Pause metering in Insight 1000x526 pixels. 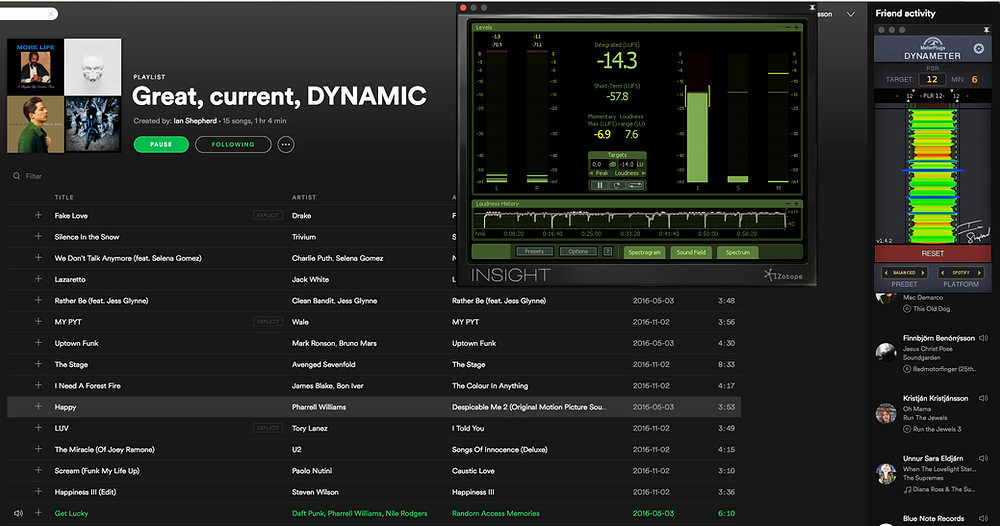[x=599, y=186]
